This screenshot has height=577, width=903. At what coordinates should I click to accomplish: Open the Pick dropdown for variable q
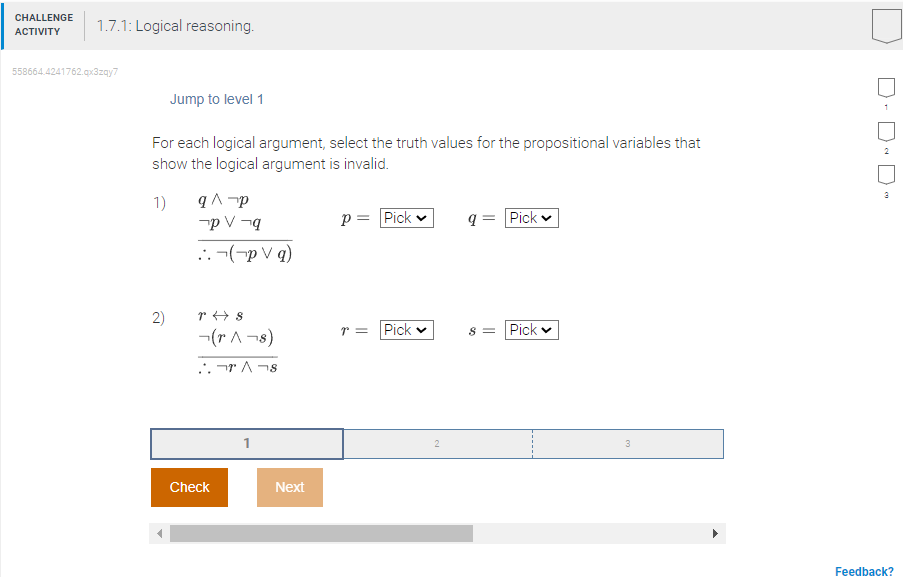(531, 217)
